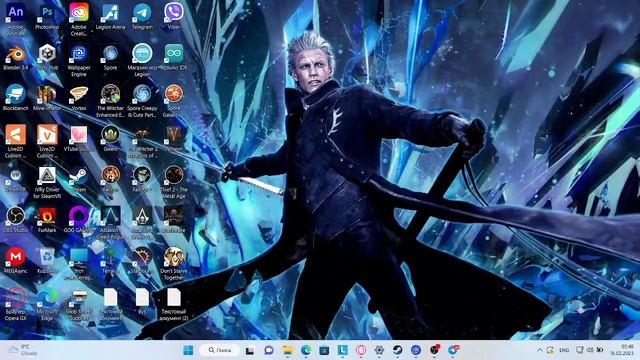Switch input language via ENG indicator
This screenshot has width=640, height=360.
pyautogui.click(x=564, y=350)
